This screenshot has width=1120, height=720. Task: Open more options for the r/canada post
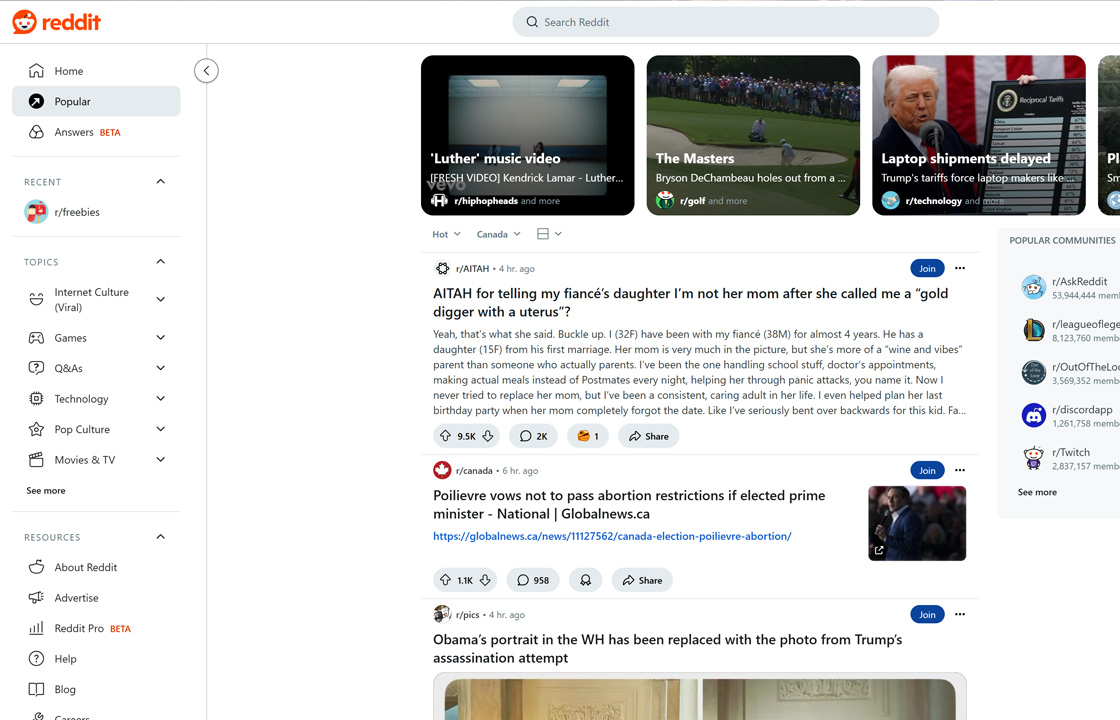pyautogui.click(x=960, y=470)
